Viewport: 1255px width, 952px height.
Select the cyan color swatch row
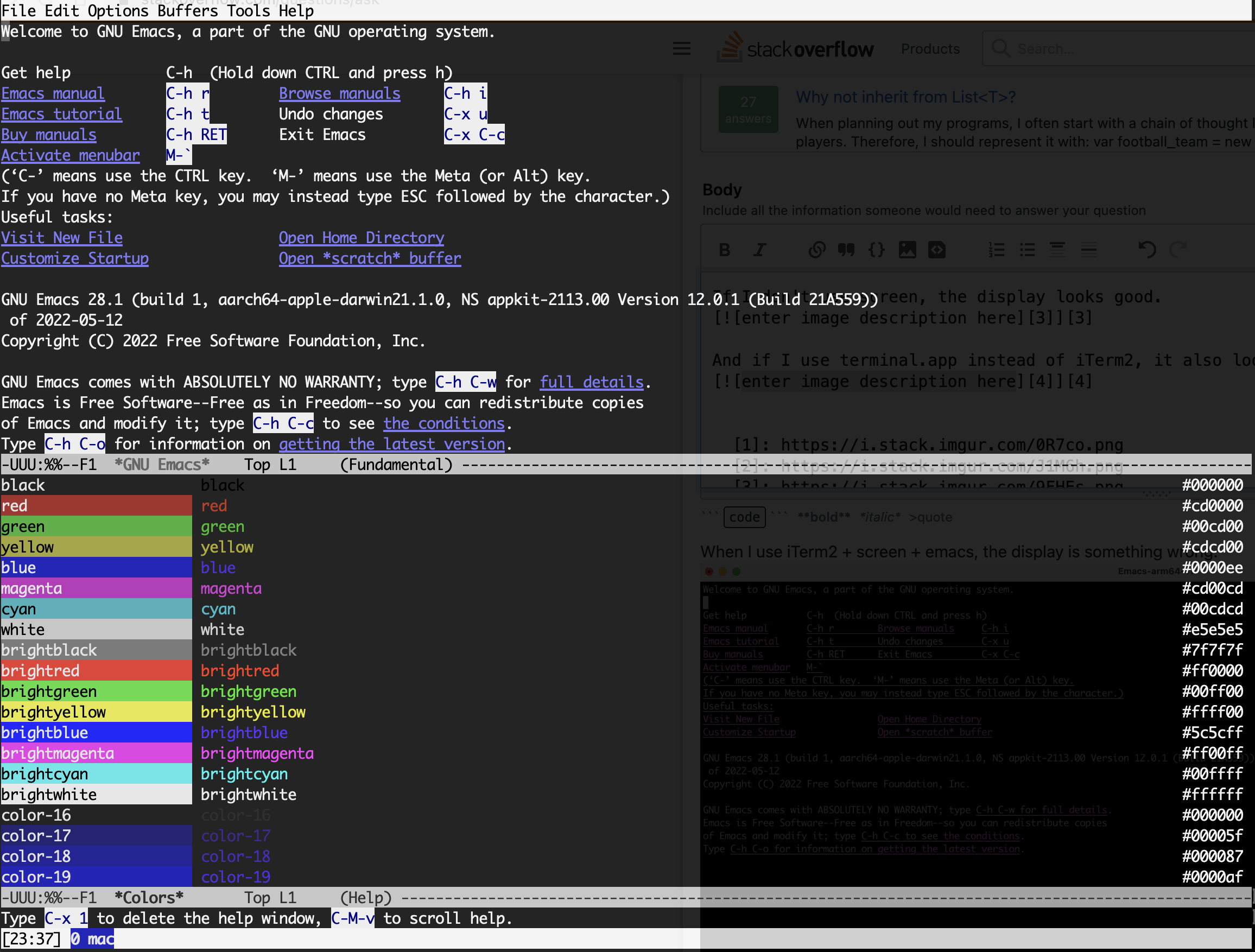click(x=97, y=609)
